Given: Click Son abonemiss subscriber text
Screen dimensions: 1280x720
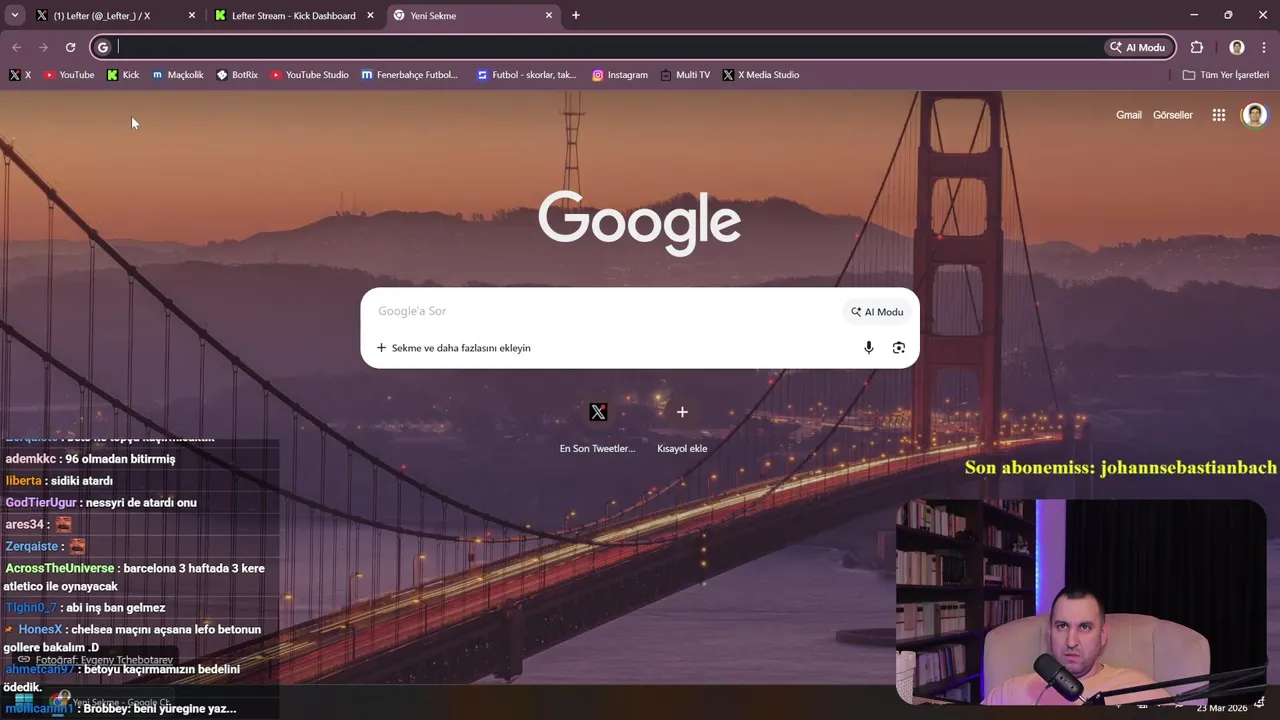Looking at the screenshot, I should click(x=1120, y=467).
